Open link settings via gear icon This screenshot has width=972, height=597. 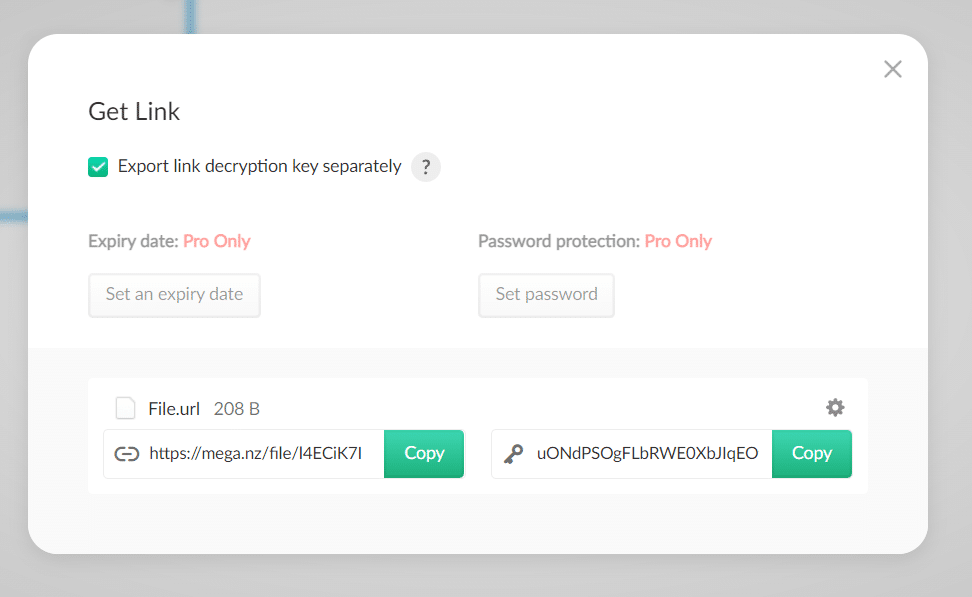coord(835,407)
